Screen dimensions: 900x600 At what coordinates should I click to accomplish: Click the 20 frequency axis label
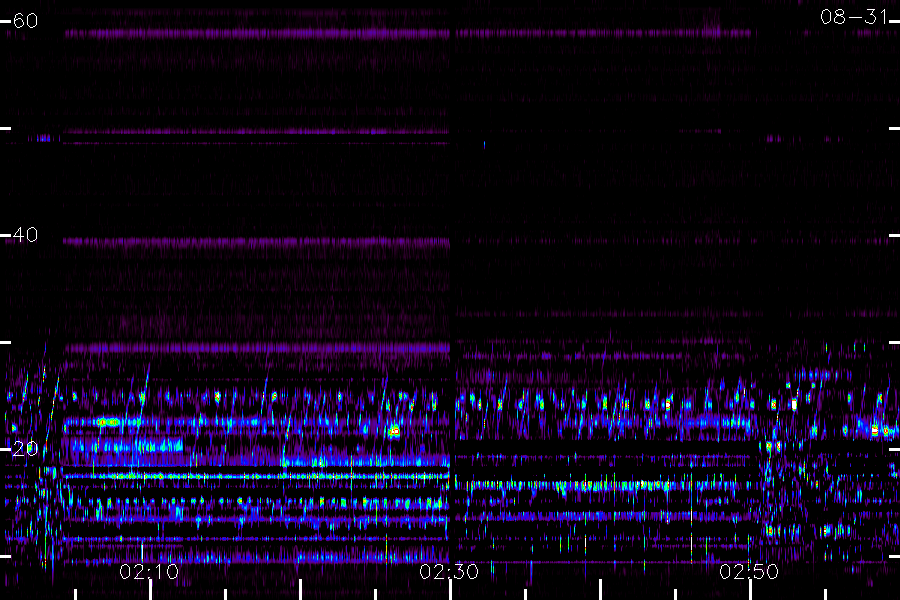[x=25, y=449]
